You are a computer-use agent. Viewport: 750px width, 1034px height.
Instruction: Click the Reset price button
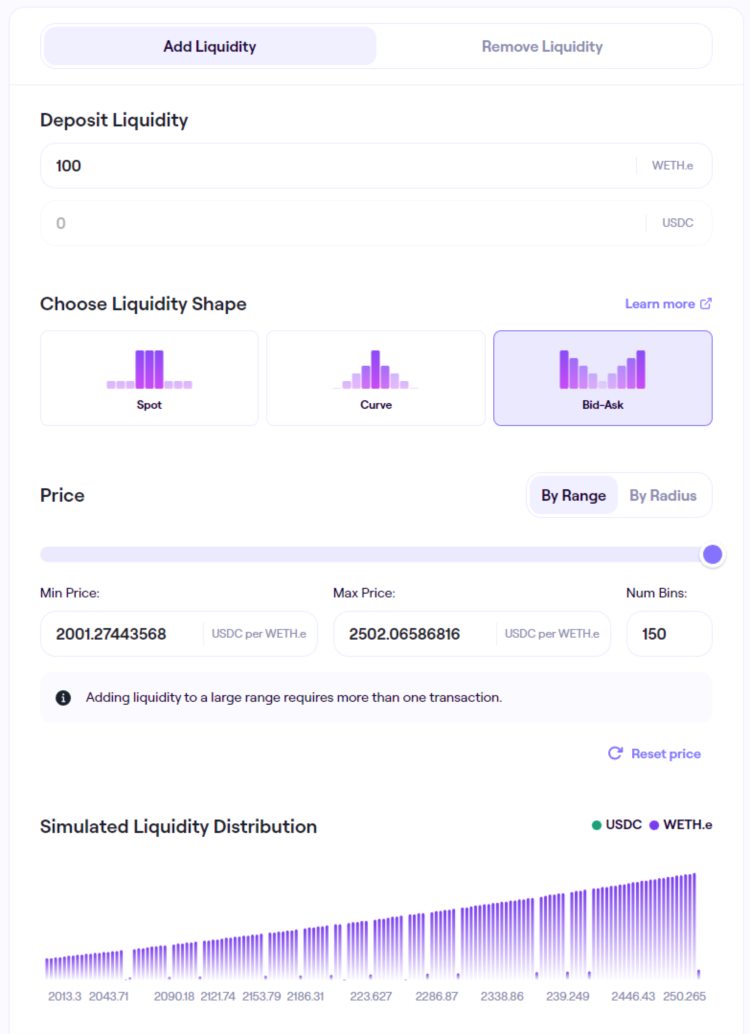(x=653, y=753)
